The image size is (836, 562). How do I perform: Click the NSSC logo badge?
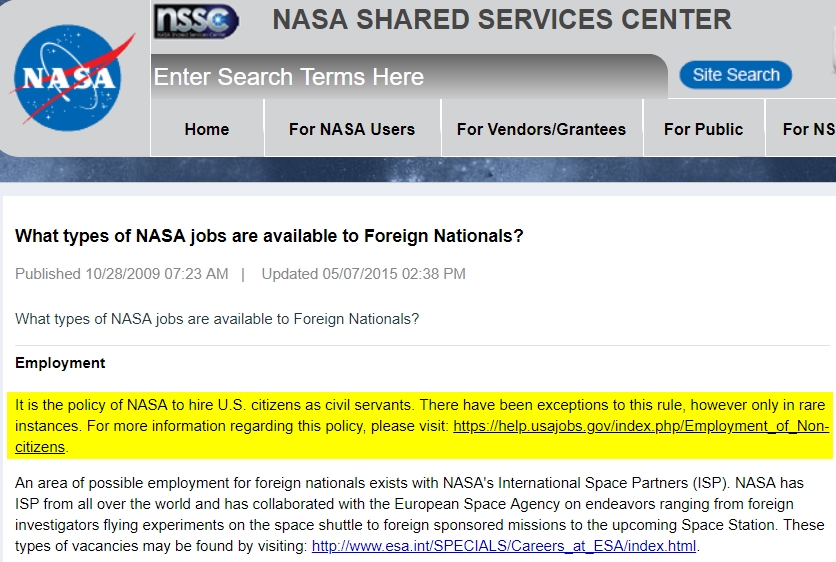tap(196, 21)
